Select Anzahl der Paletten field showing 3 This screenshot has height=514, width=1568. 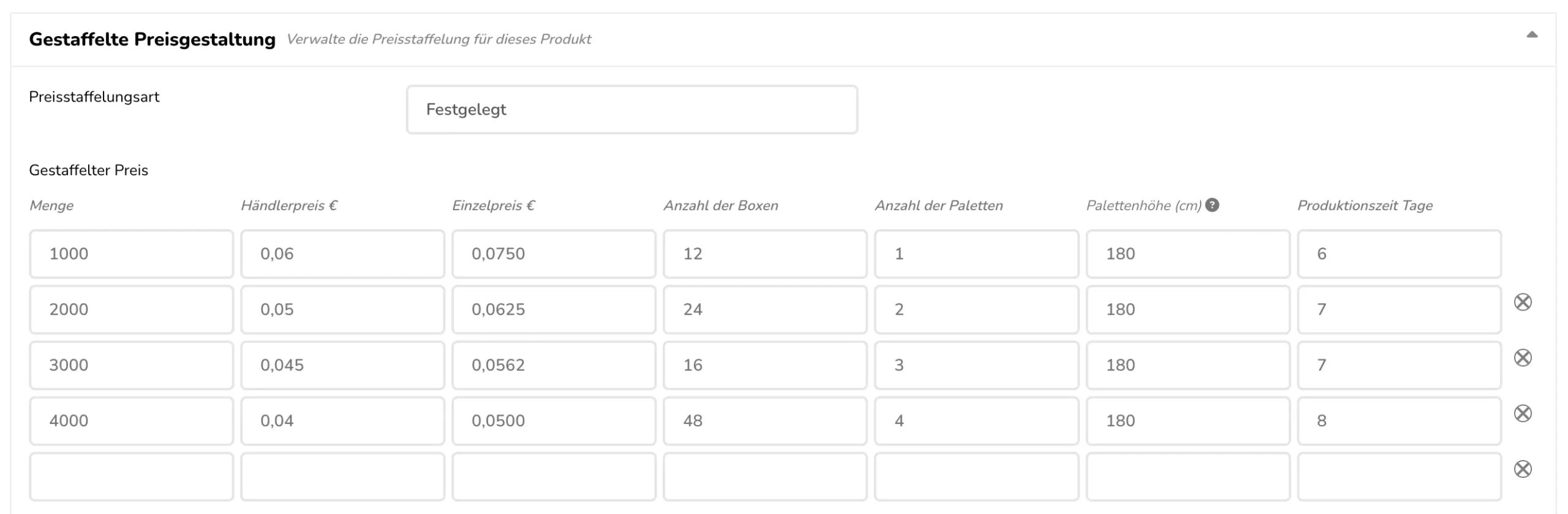click(976, 365)
